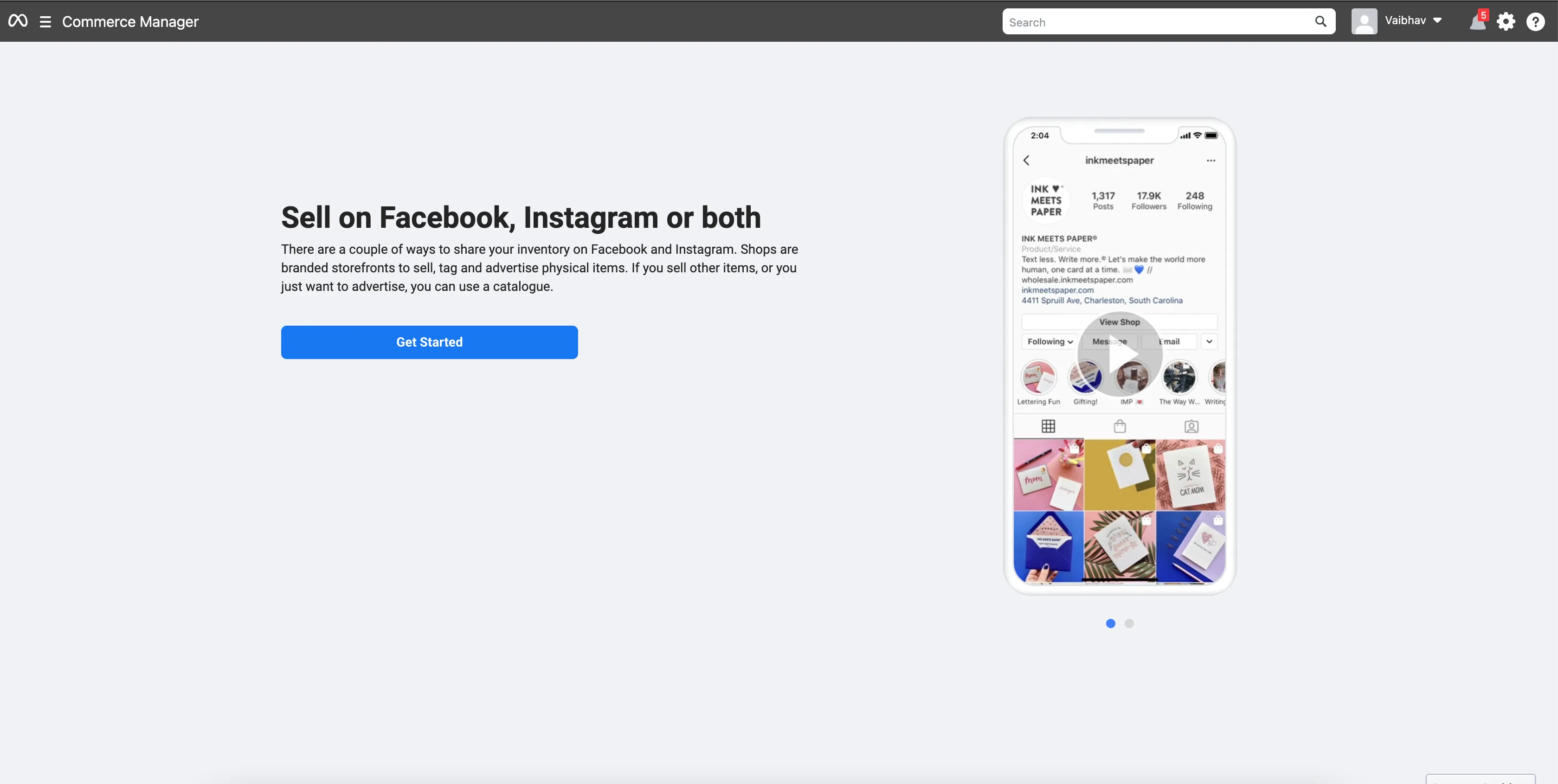Viewport: 1558px width, 784px height.
Task: Select the second carousel dot
Action: coord(1129,623)
